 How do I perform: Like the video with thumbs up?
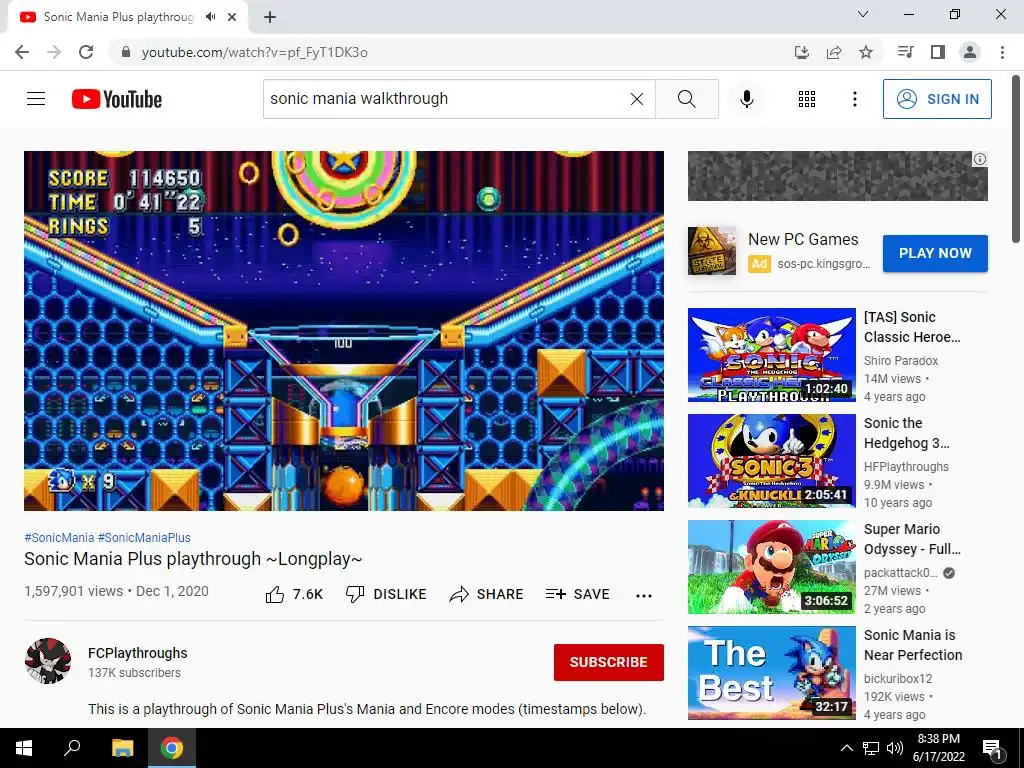coord(294,594)
